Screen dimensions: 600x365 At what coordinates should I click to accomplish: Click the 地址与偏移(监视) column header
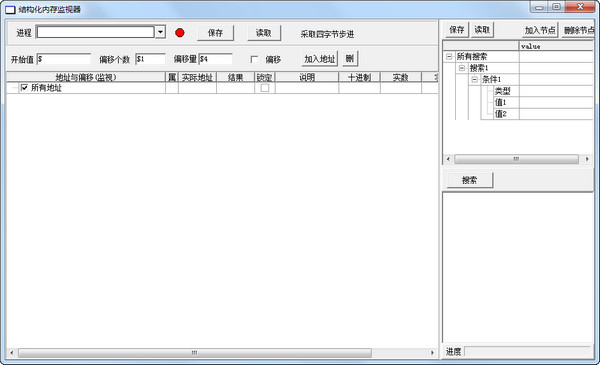[86, 77]
